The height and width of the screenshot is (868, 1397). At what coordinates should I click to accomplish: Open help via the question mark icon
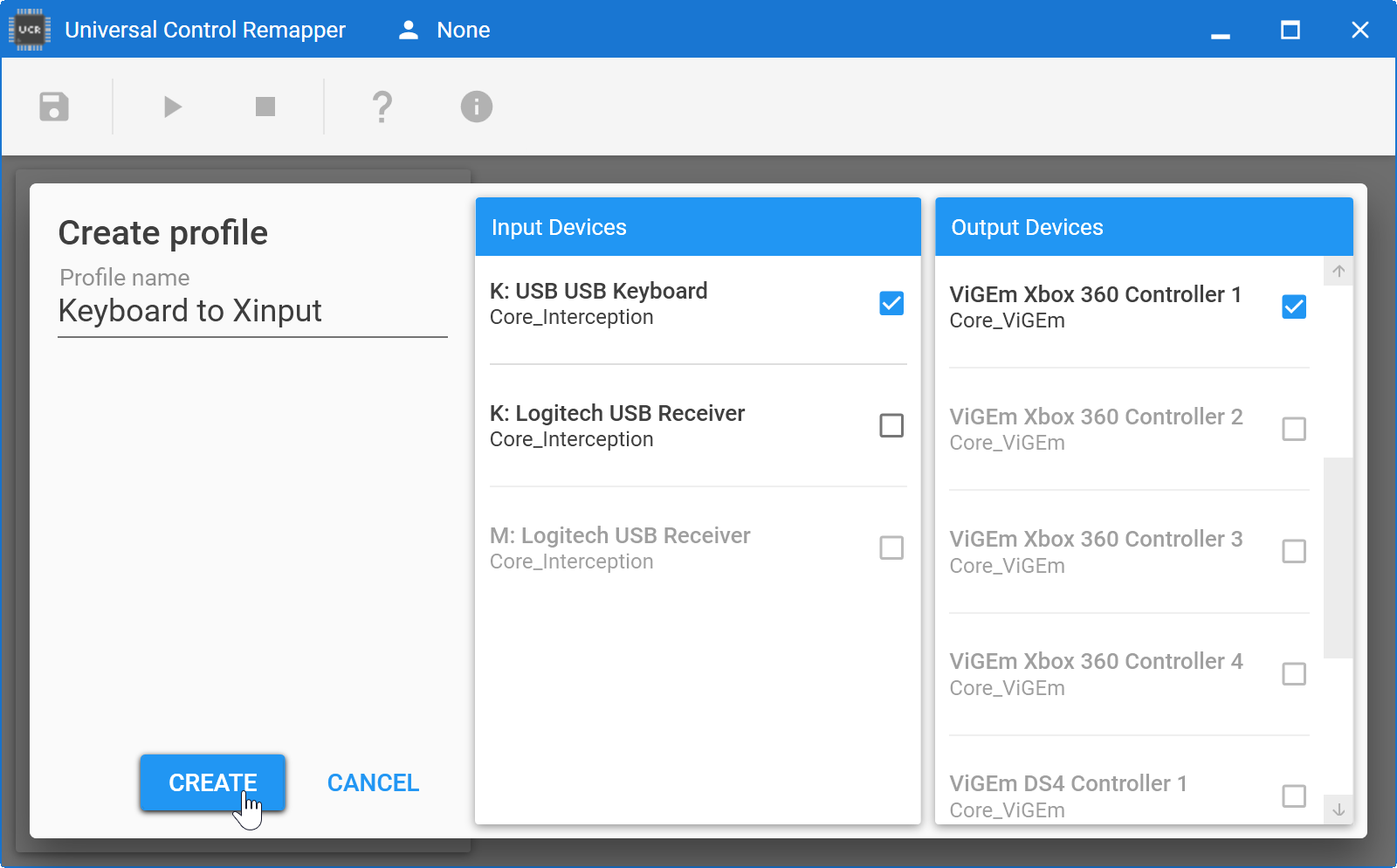pos(382,107)
